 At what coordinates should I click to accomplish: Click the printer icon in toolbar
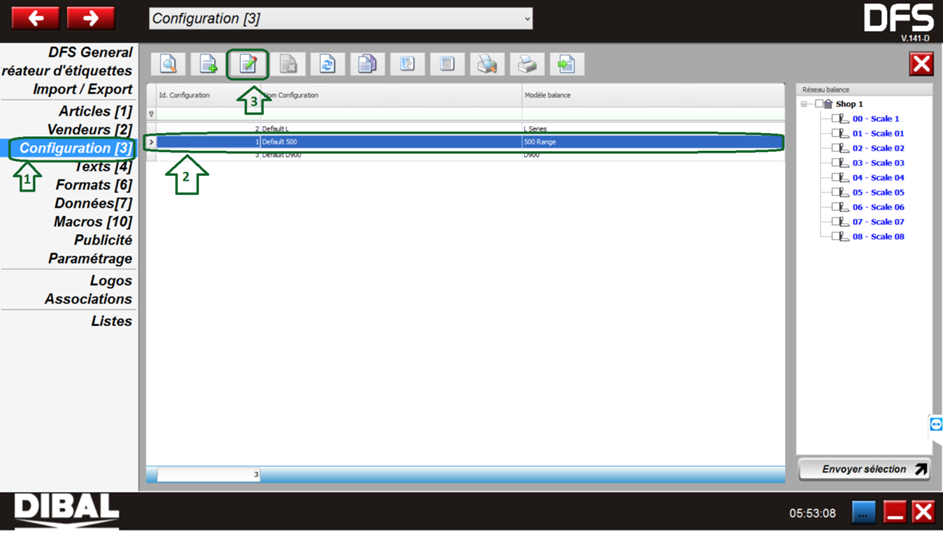527,64
